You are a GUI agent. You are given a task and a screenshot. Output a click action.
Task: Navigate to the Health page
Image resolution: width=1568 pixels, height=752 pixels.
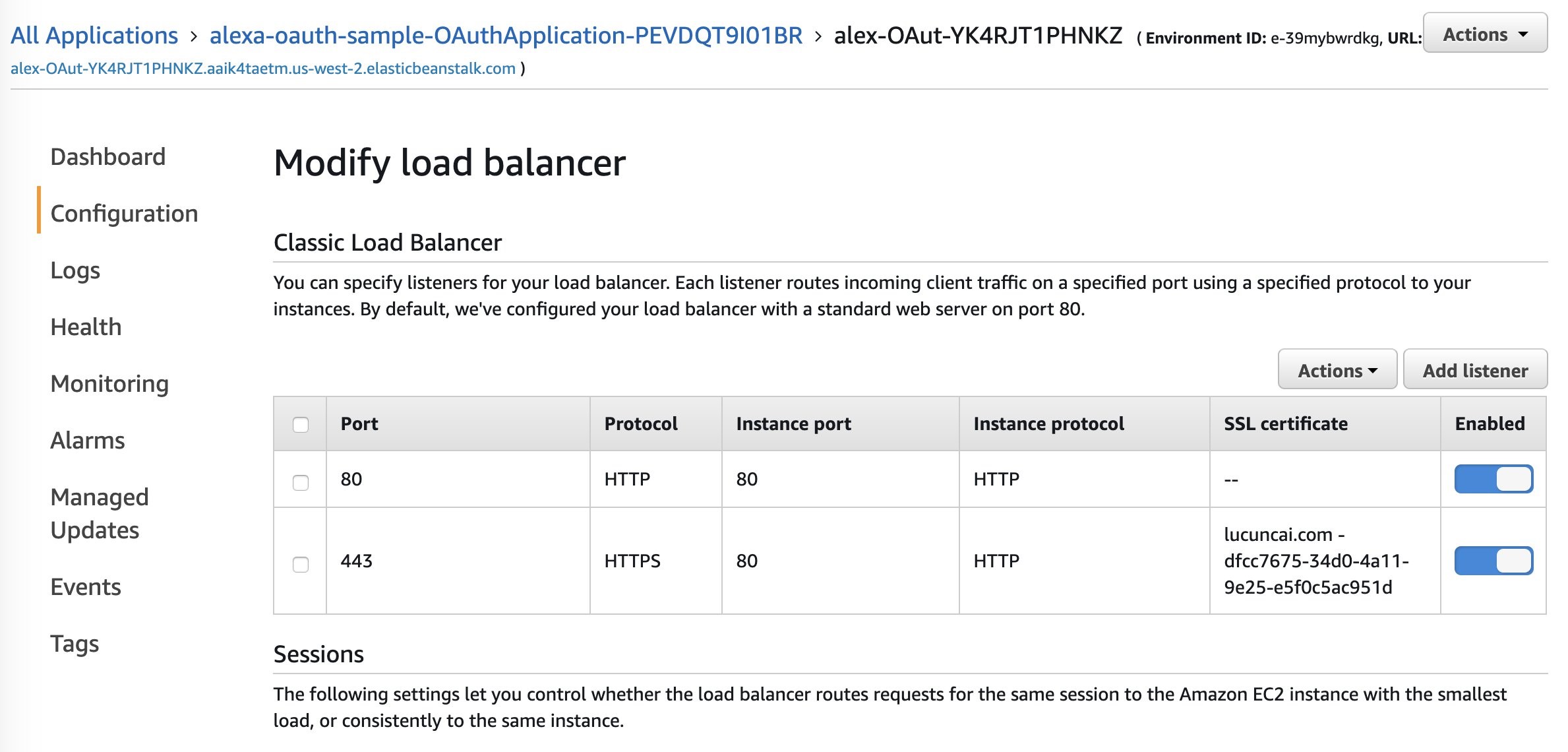coord(86,327)
